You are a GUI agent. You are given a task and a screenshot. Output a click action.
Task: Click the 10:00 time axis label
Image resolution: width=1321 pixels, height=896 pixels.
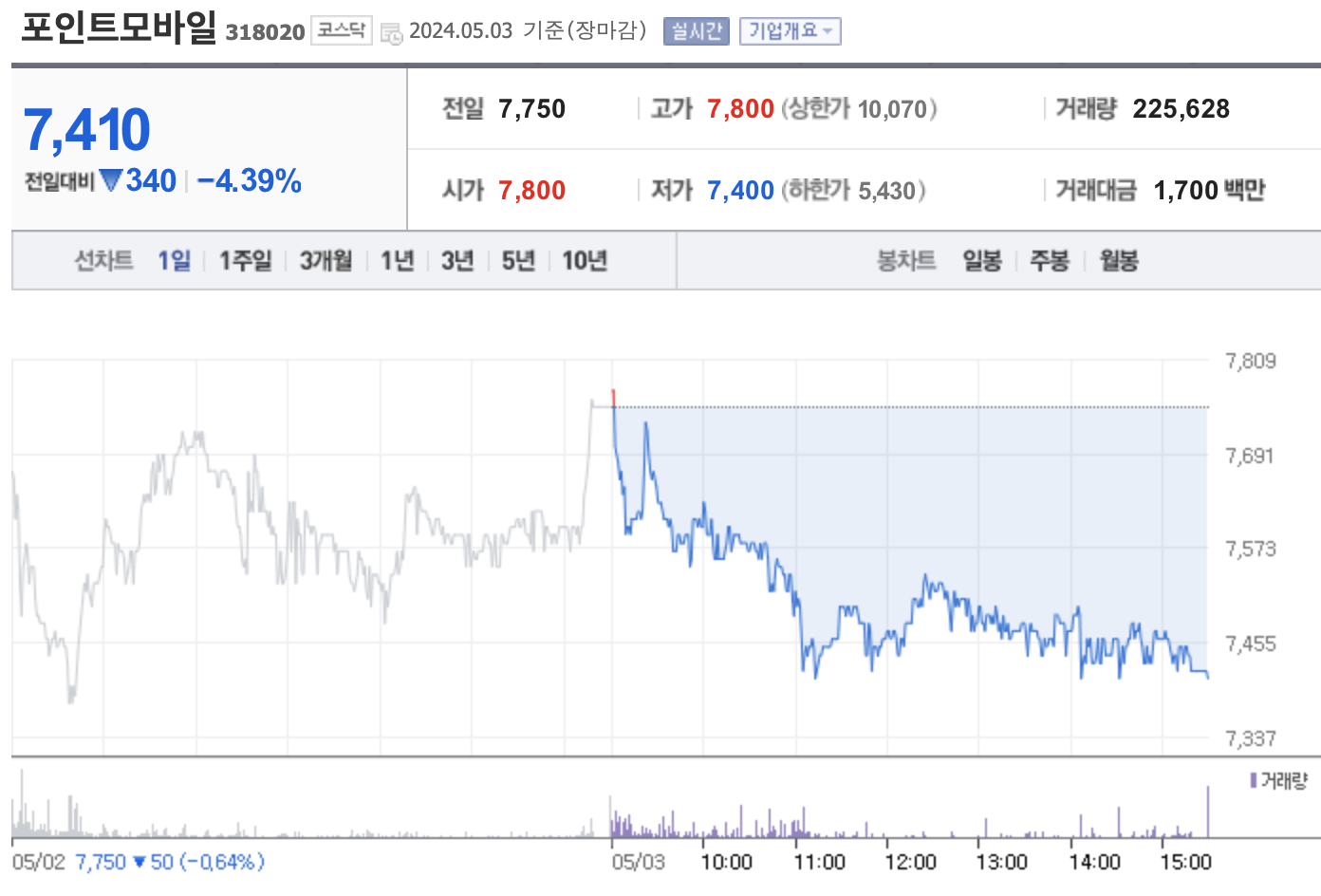tap(727, 862)
